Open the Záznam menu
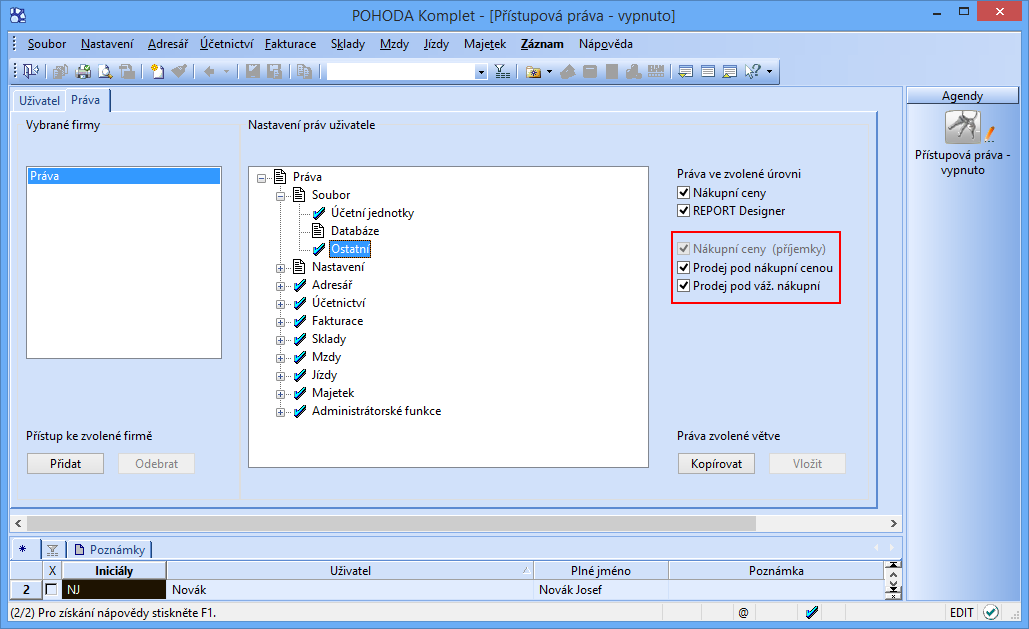Screen dimensions: 1029x629 point(542,44)
